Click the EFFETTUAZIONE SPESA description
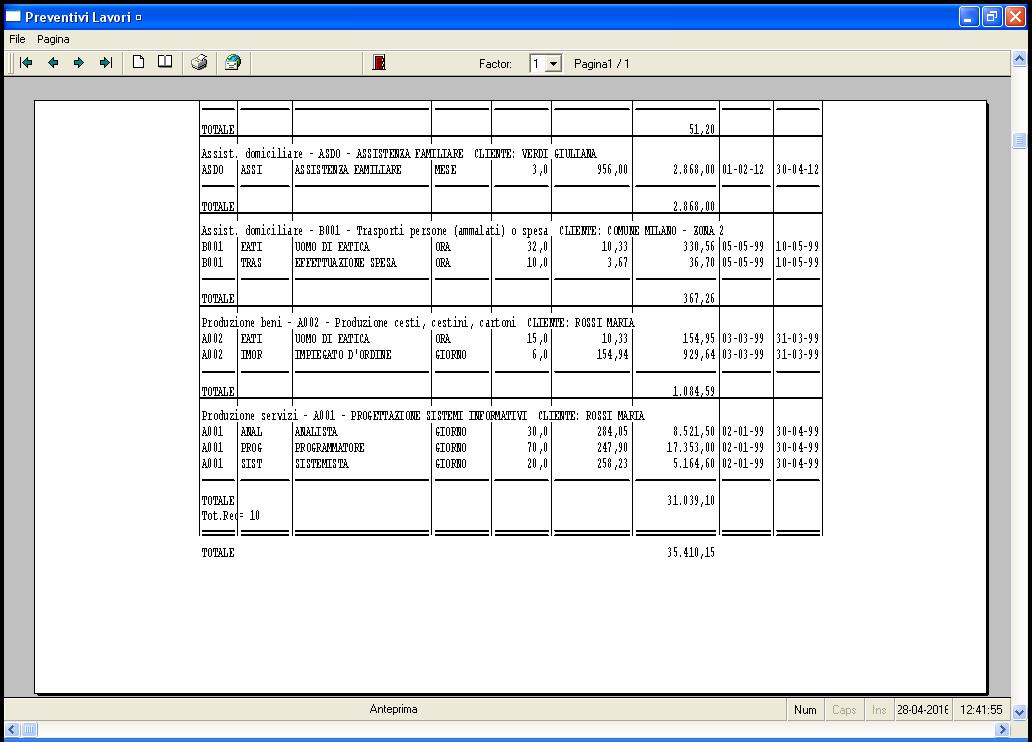 [346, 263]
